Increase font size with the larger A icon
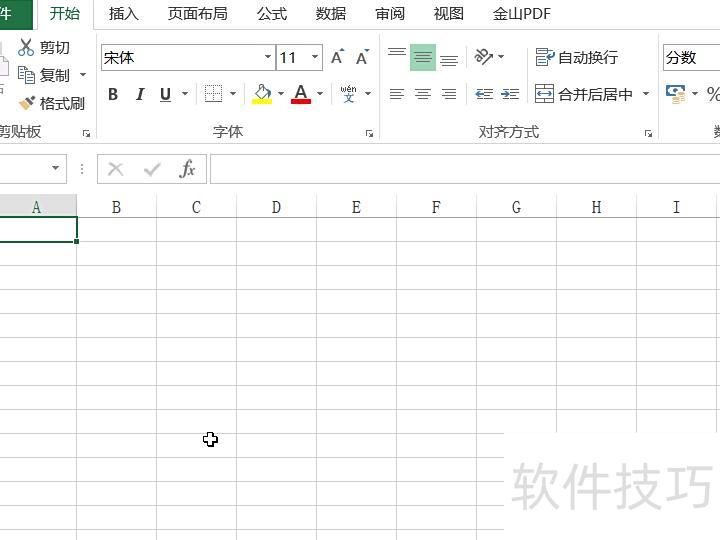Image resolution: width=720 pixels, height=540 pixels. tap(338, 57)
